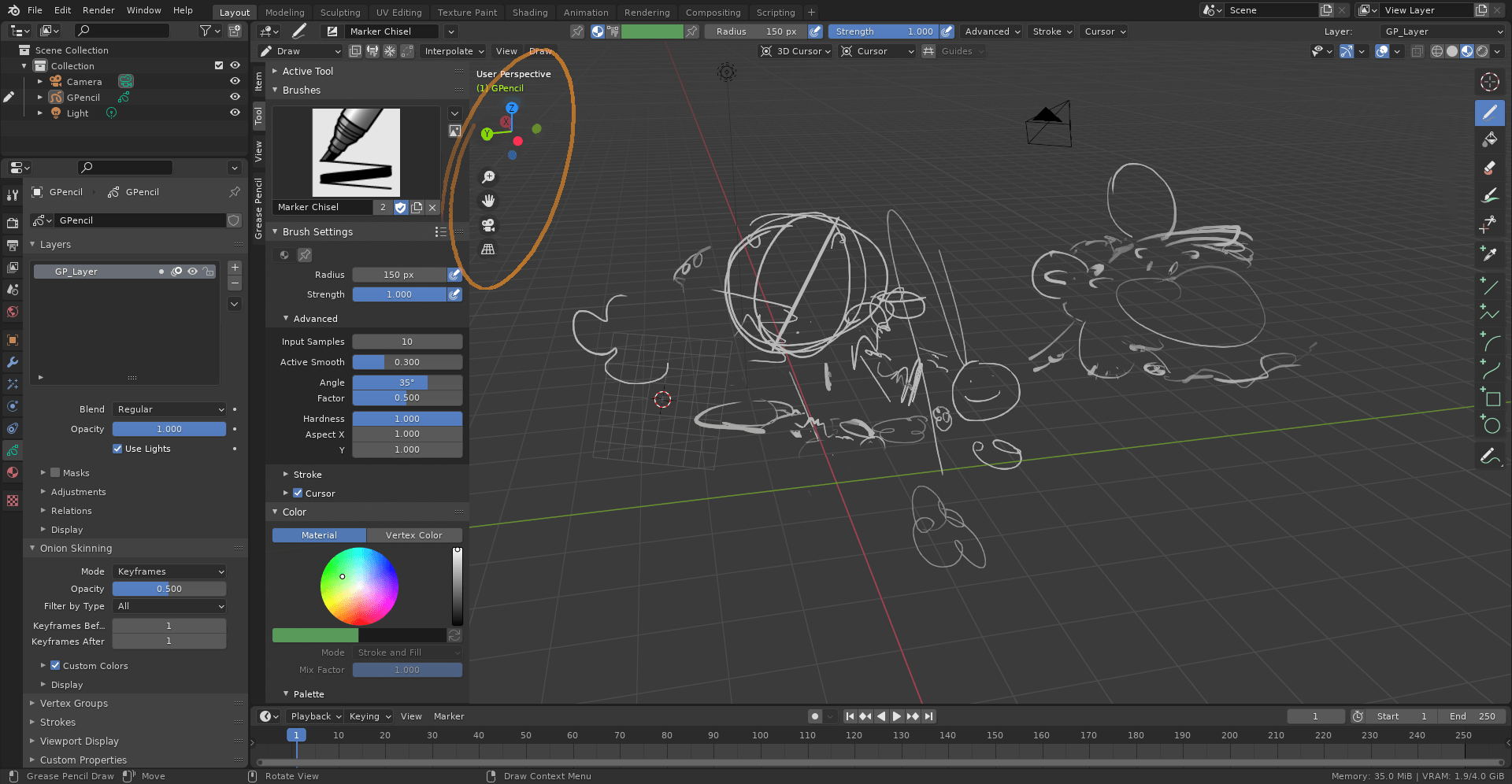Open the Draw mode dropdown

(300, 51)
